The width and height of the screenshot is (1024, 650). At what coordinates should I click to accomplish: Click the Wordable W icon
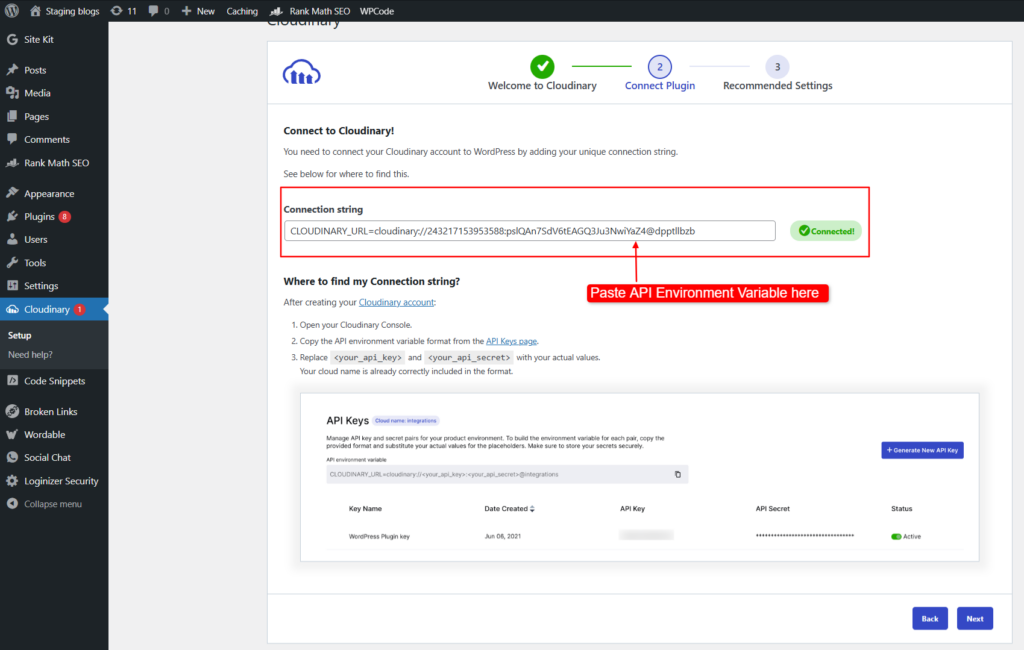point(12,434)
